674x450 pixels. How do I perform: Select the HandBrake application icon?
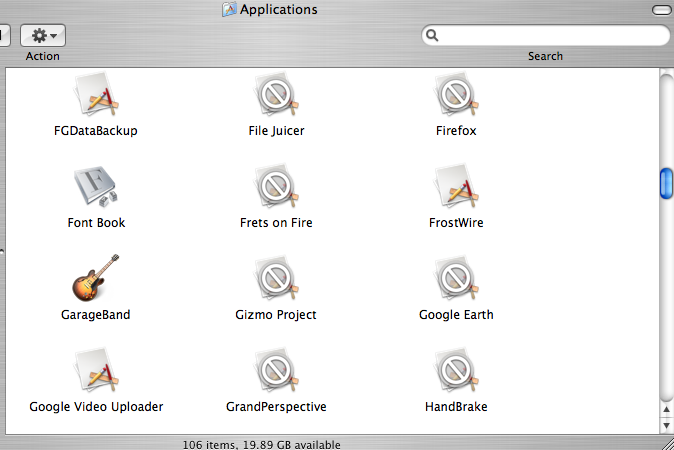[456, 370]
